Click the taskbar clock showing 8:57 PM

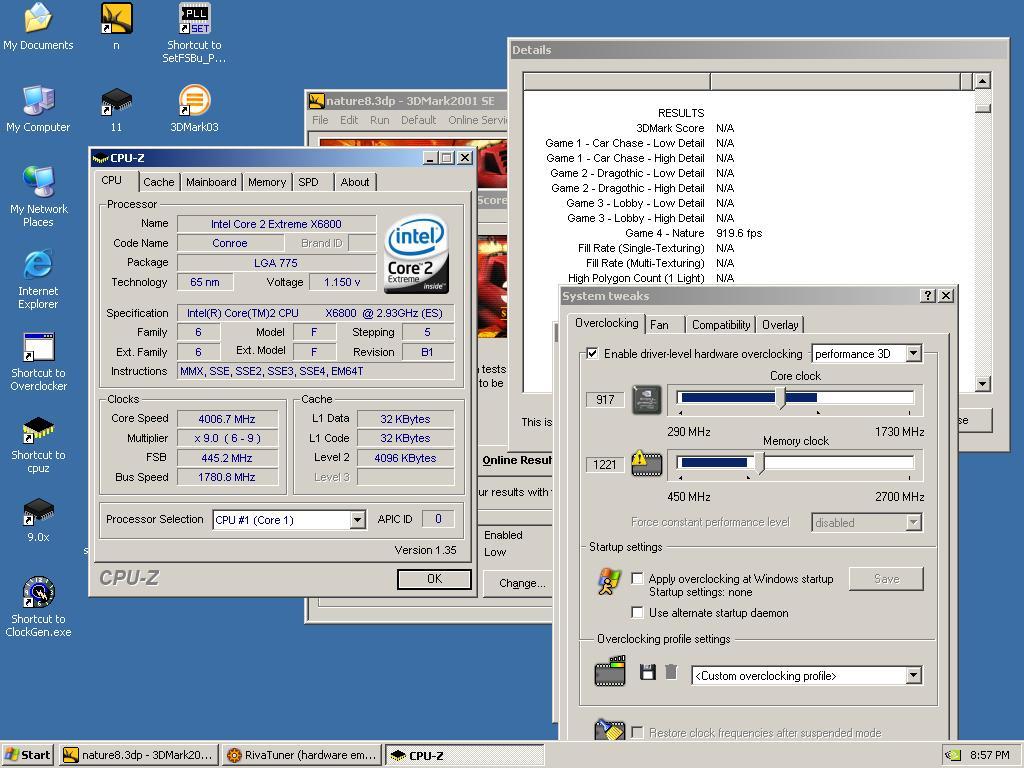coord(989,755)
